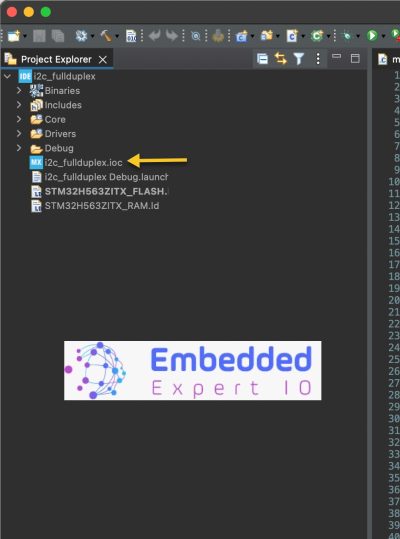The width and height of the screenshot is (400, 539).
Task: Open dropdown arrow beside Run button
Action: [383, 36]
